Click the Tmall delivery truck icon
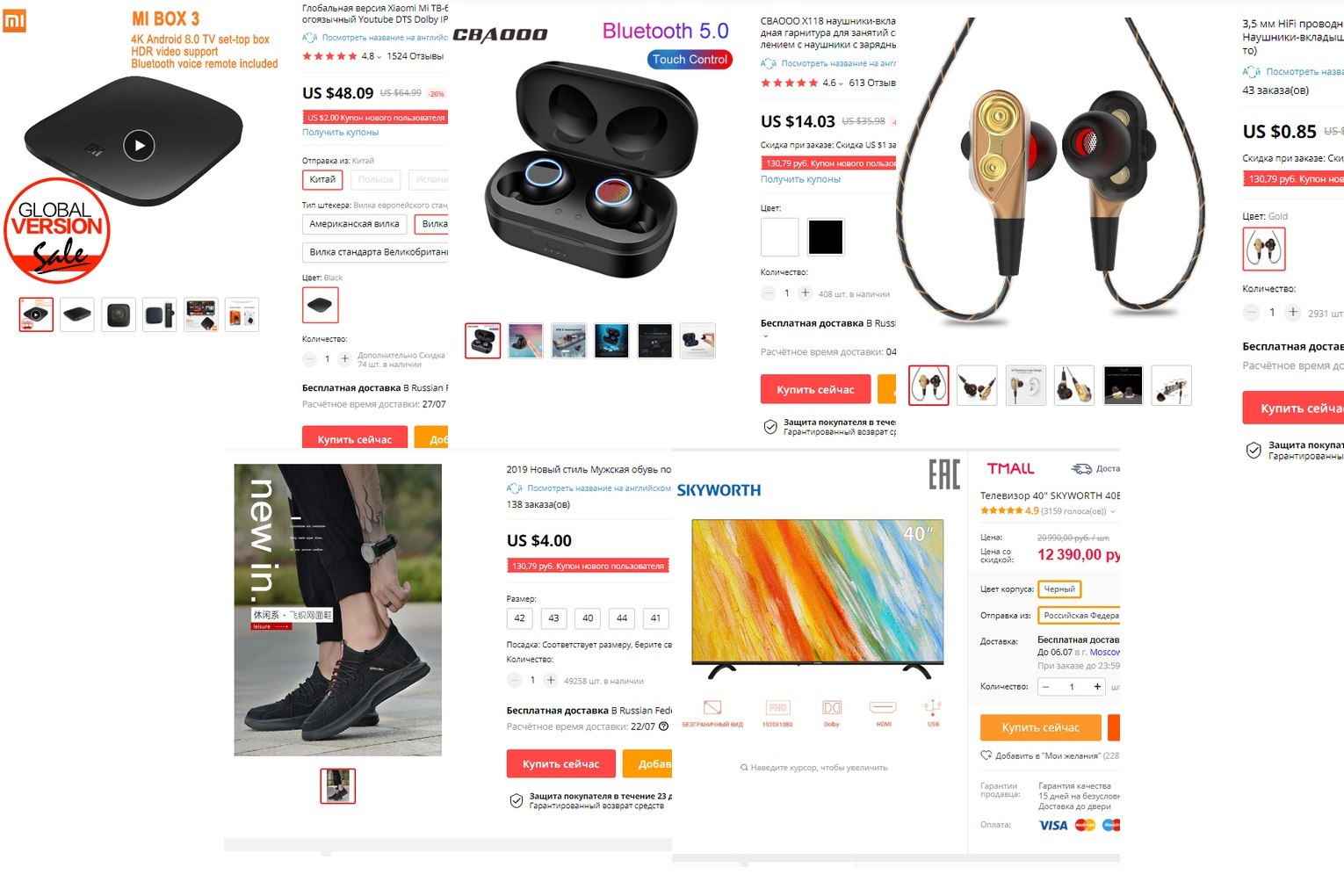 tap(1081, 469)
